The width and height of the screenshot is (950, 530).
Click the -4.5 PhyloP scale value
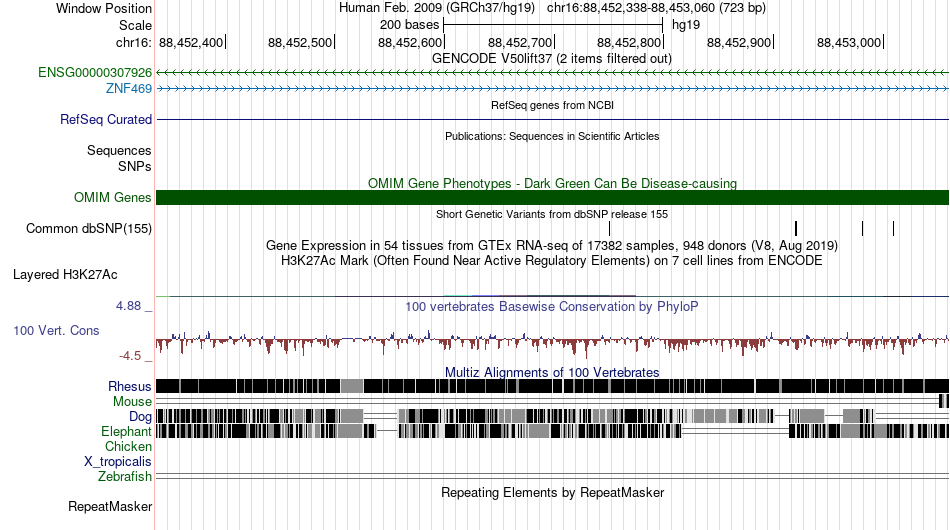(x=130, y=356)
